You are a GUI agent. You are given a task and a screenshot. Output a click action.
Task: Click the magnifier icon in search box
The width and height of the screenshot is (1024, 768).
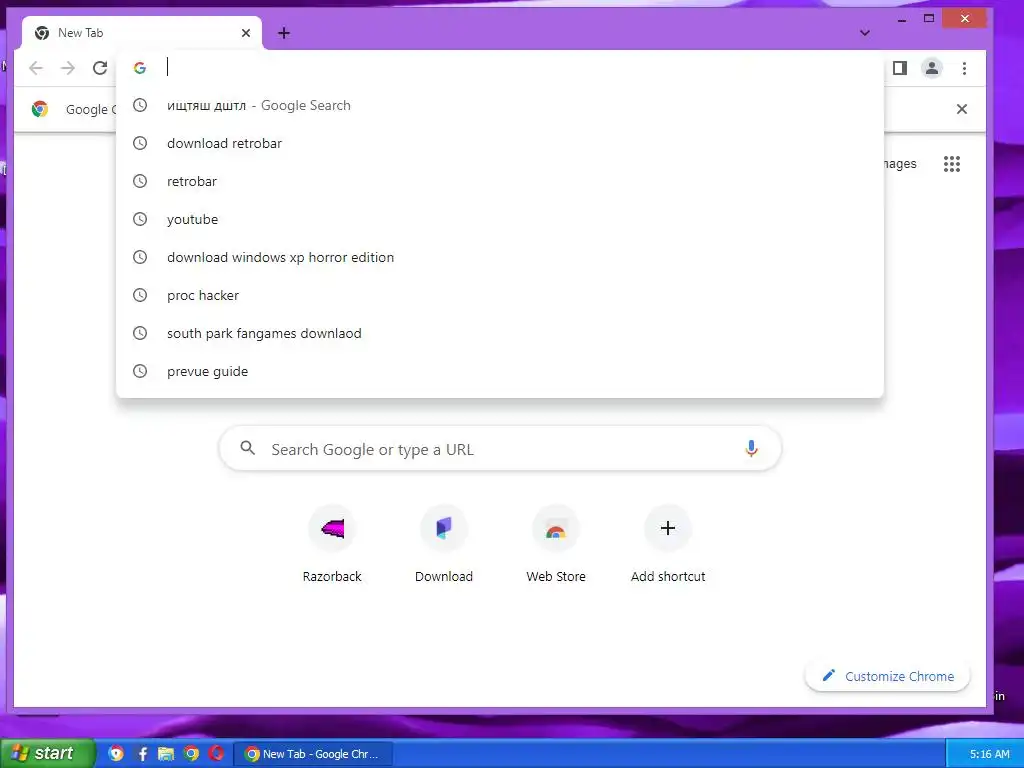click(248, 448)
